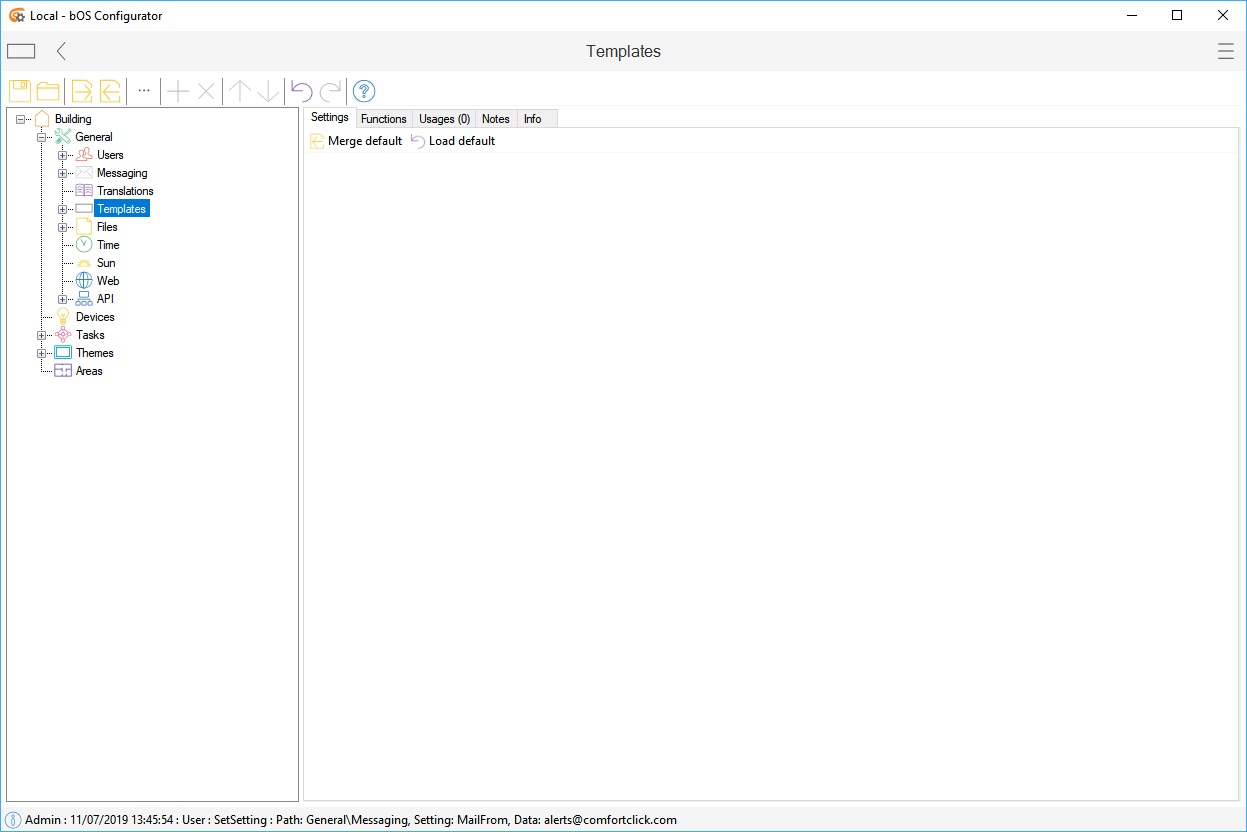Click the Web globe icon

click(84, 281)
